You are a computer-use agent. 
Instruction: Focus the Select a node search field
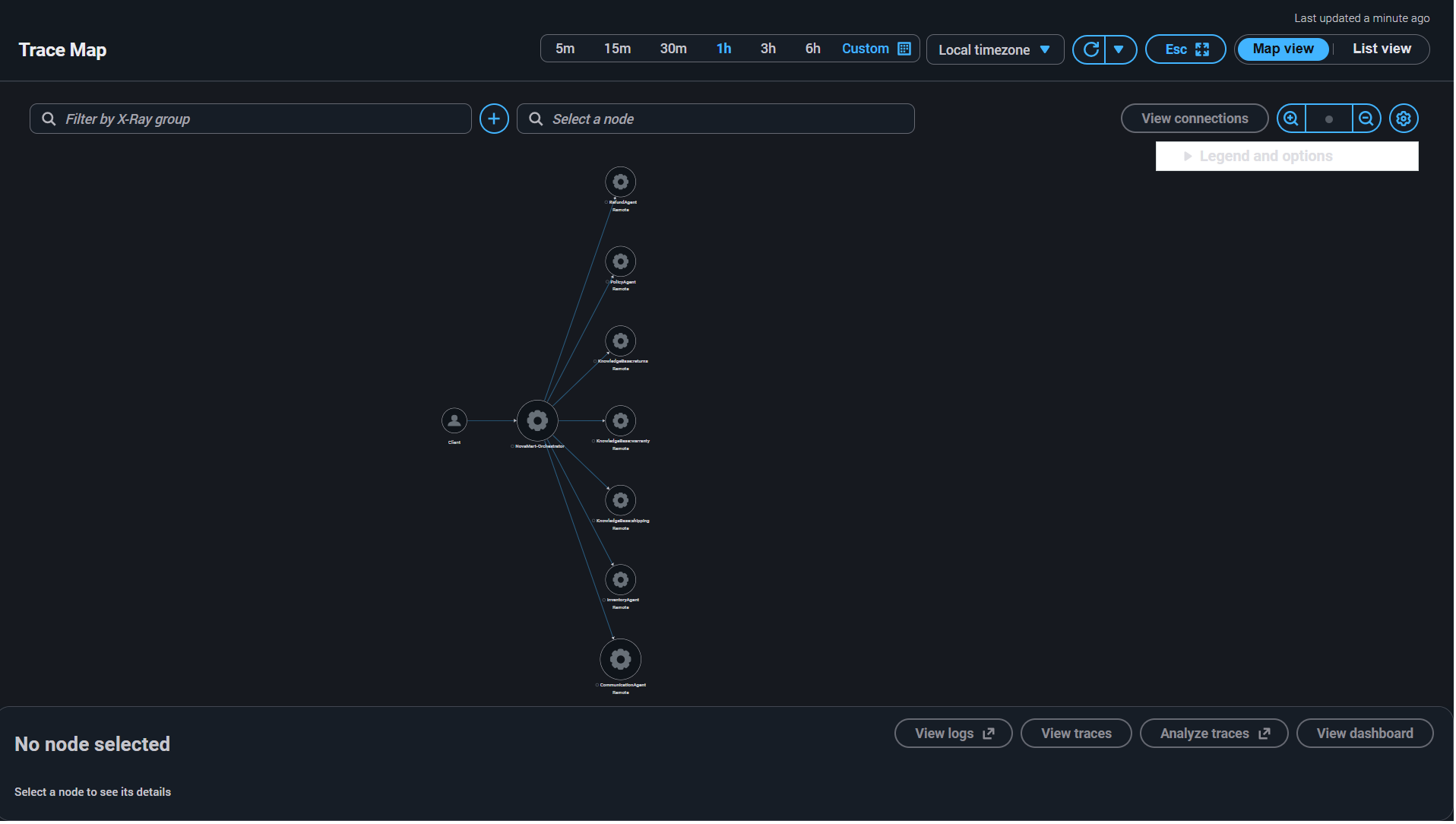716,119
